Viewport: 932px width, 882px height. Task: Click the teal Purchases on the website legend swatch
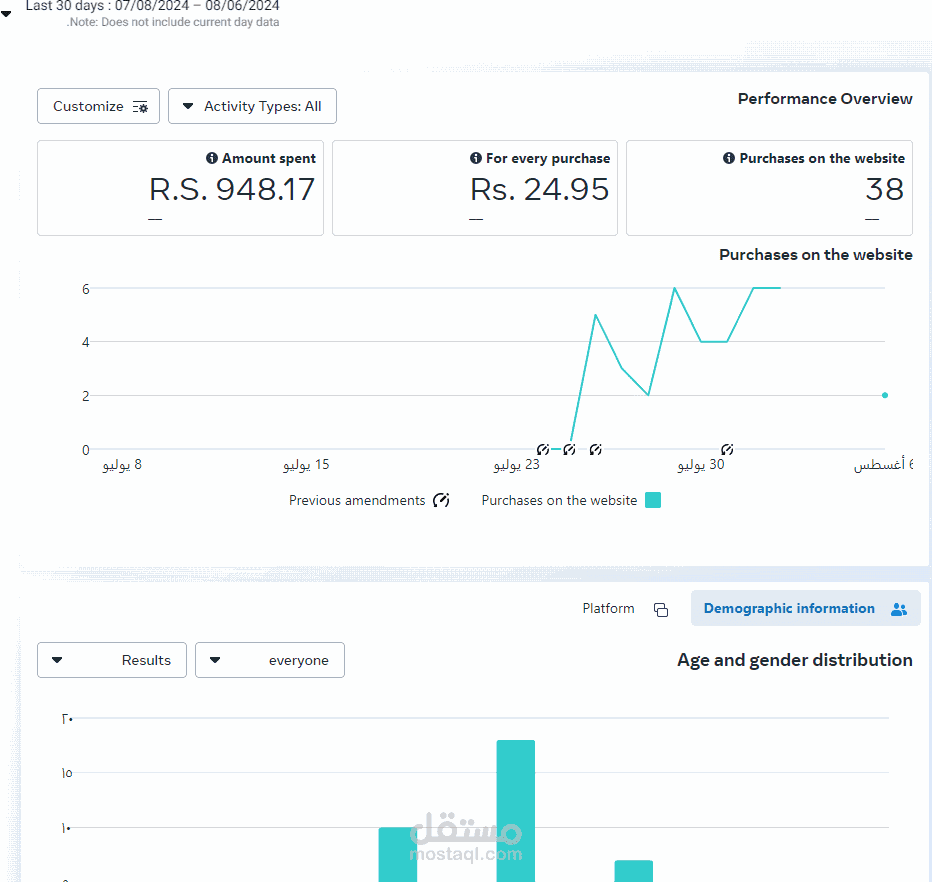653,500
